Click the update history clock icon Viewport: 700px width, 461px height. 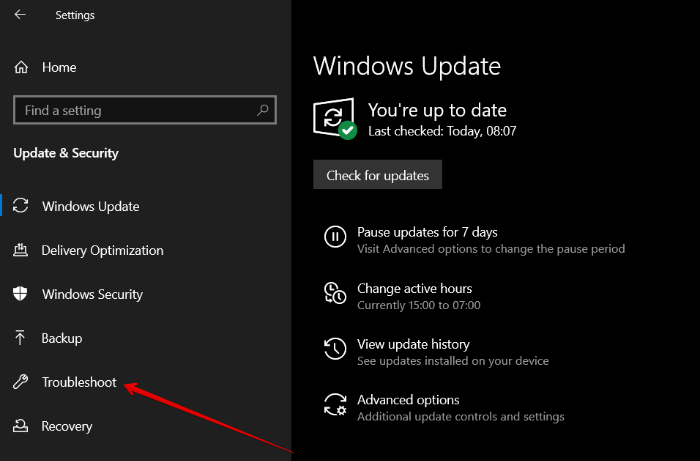pyautogui.click(x=335, y=349)
